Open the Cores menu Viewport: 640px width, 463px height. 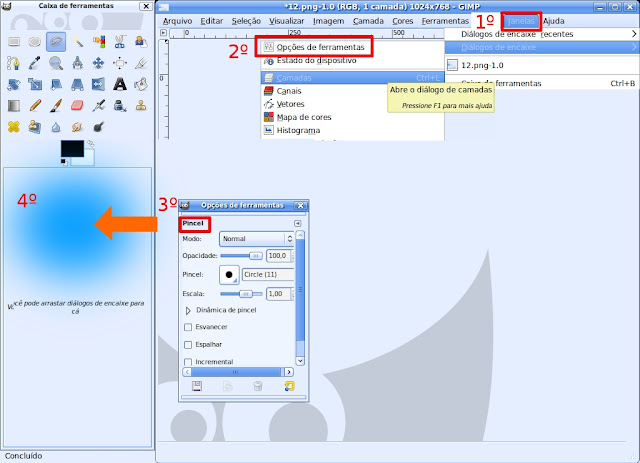point(402,21)
